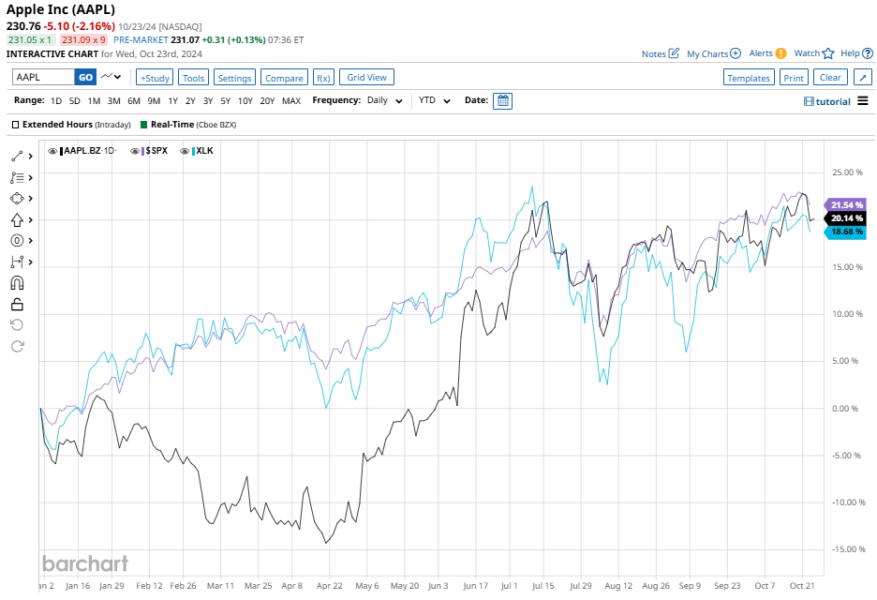Open the Help question mark icon

pos(867,53)
